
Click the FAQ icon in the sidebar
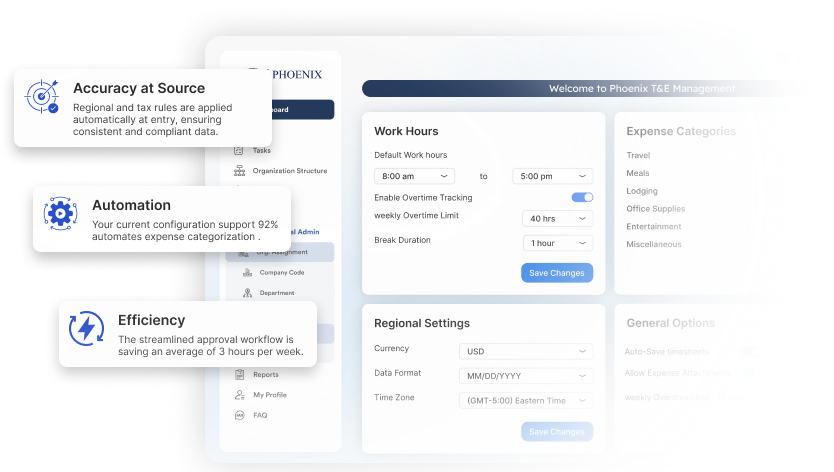tap(240, 414)
